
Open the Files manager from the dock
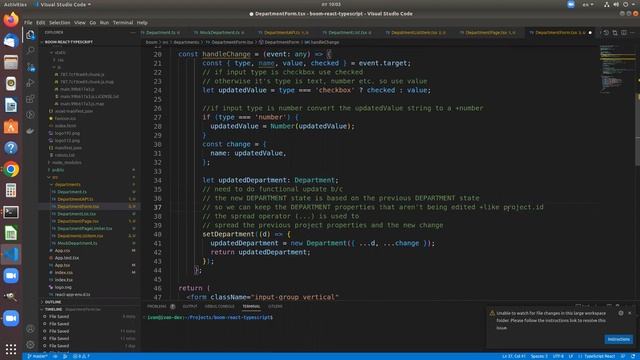click(11, 62)
